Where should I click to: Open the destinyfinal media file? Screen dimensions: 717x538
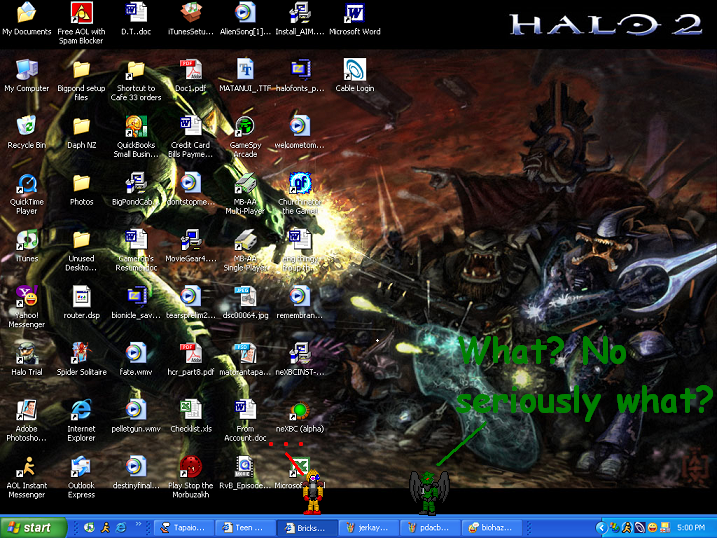click(136, 466)
